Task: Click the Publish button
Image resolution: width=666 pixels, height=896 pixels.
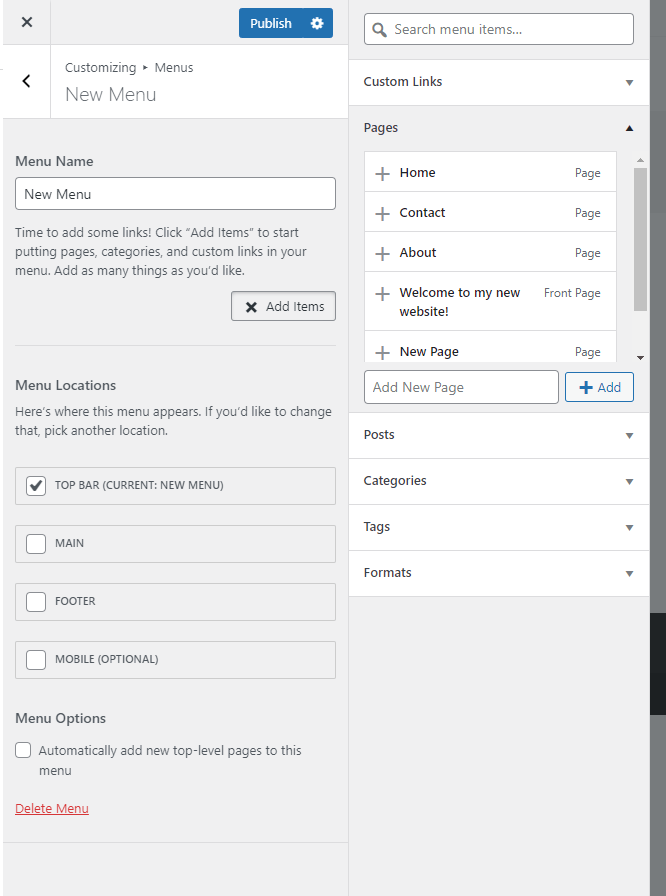Action: tap(270, 23)
